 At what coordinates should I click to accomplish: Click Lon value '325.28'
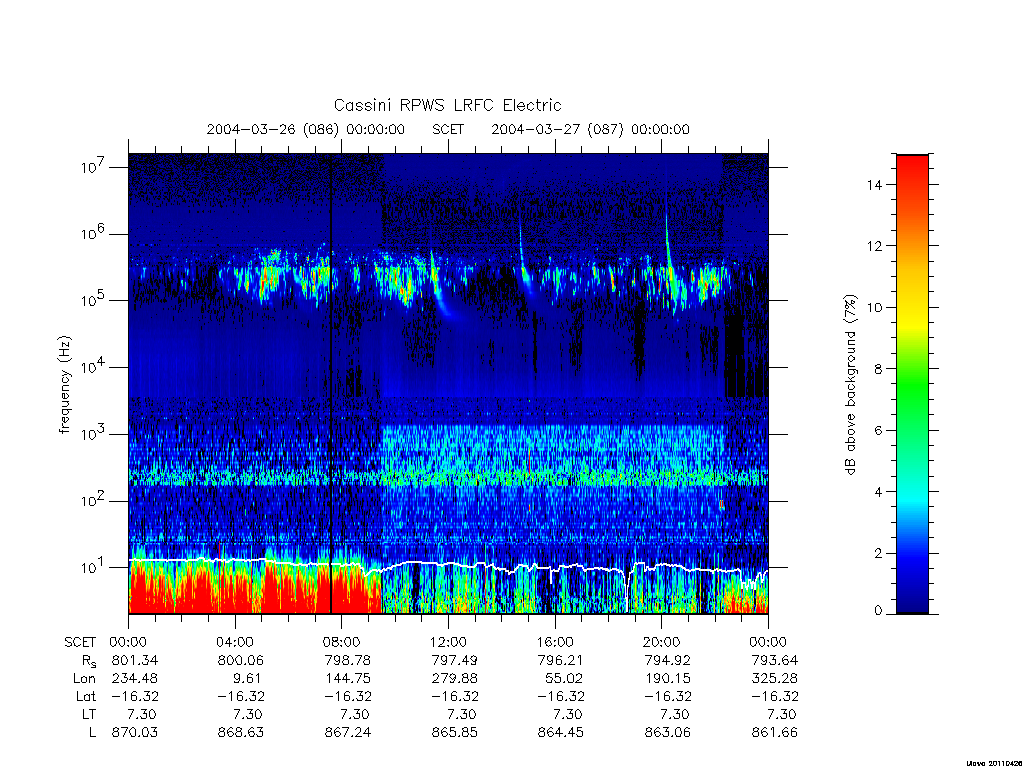775,679
